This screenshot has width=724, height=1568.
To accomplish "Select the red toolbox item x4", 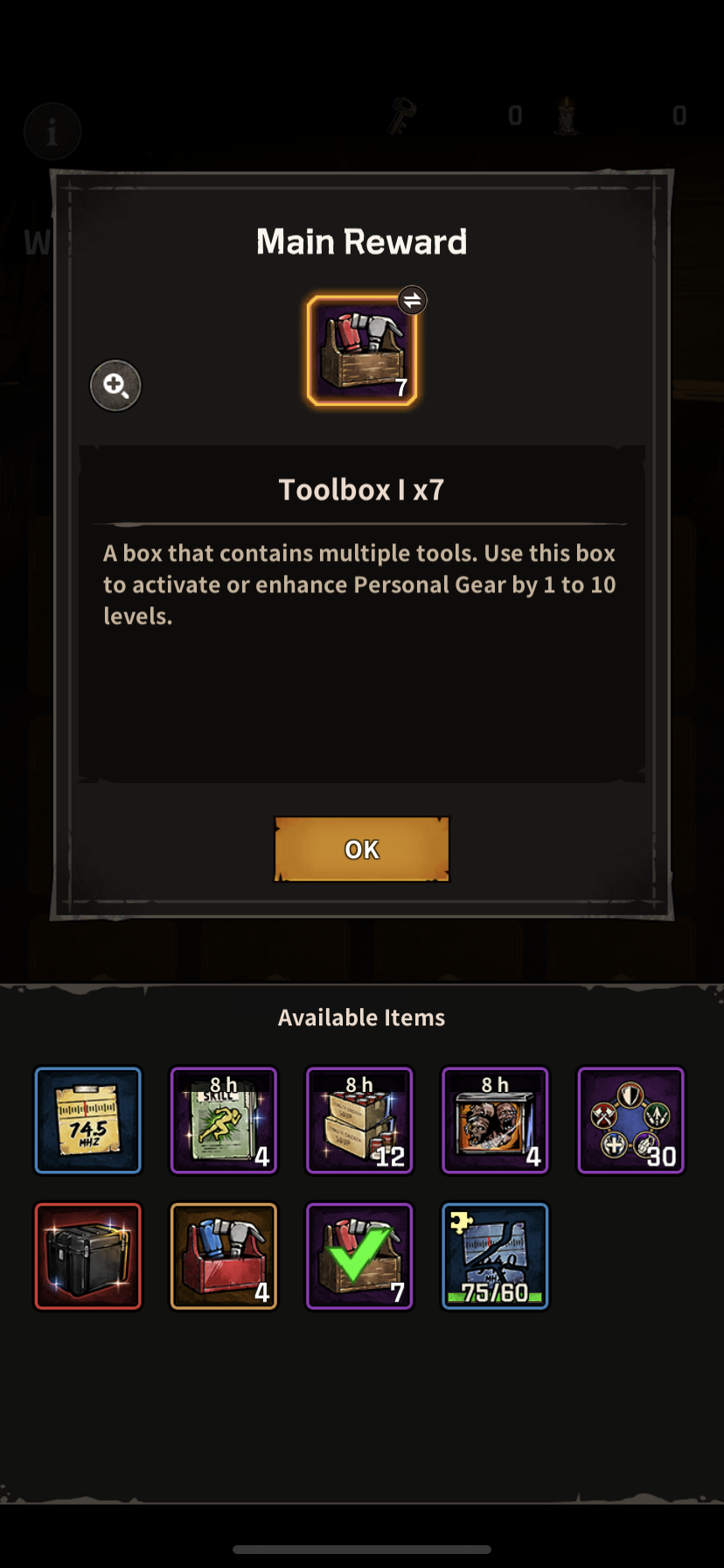I will click(x=224, y=1256).
